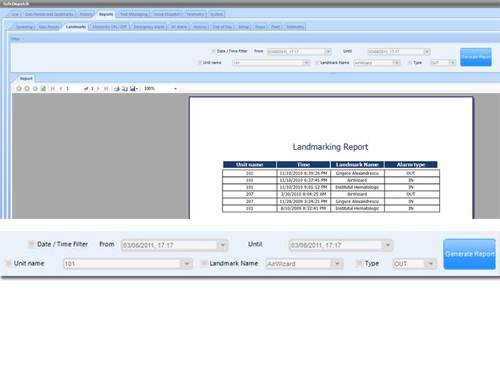Open the Text Messaging main tab
The height and width of the screenshot is (376, 500).
[134, 14]
